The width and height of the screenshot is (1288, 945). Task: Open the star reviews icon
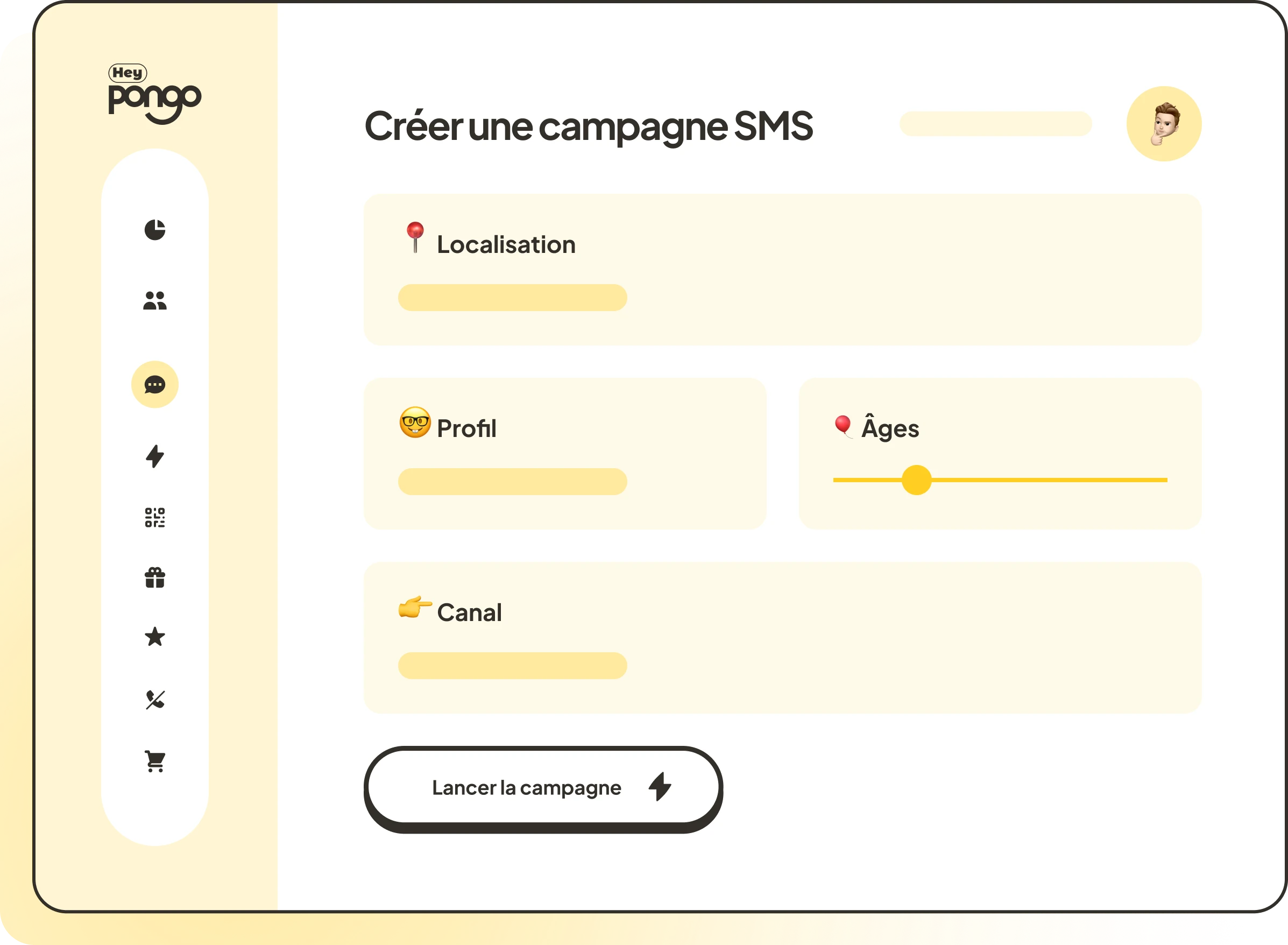click(x=155, y=637)
